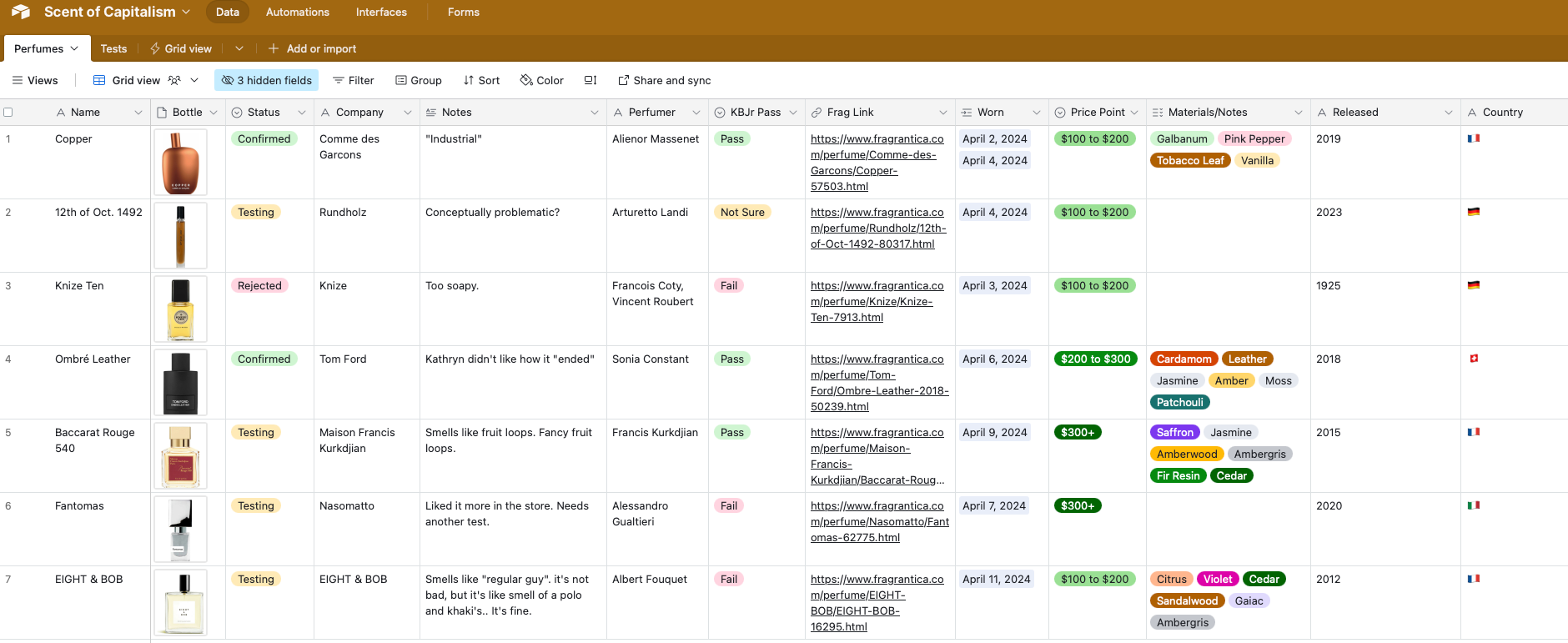This screenshot has height=643, width=1568.
Task: Click the Nasomatto company cell
Action: tap(367, 529)
